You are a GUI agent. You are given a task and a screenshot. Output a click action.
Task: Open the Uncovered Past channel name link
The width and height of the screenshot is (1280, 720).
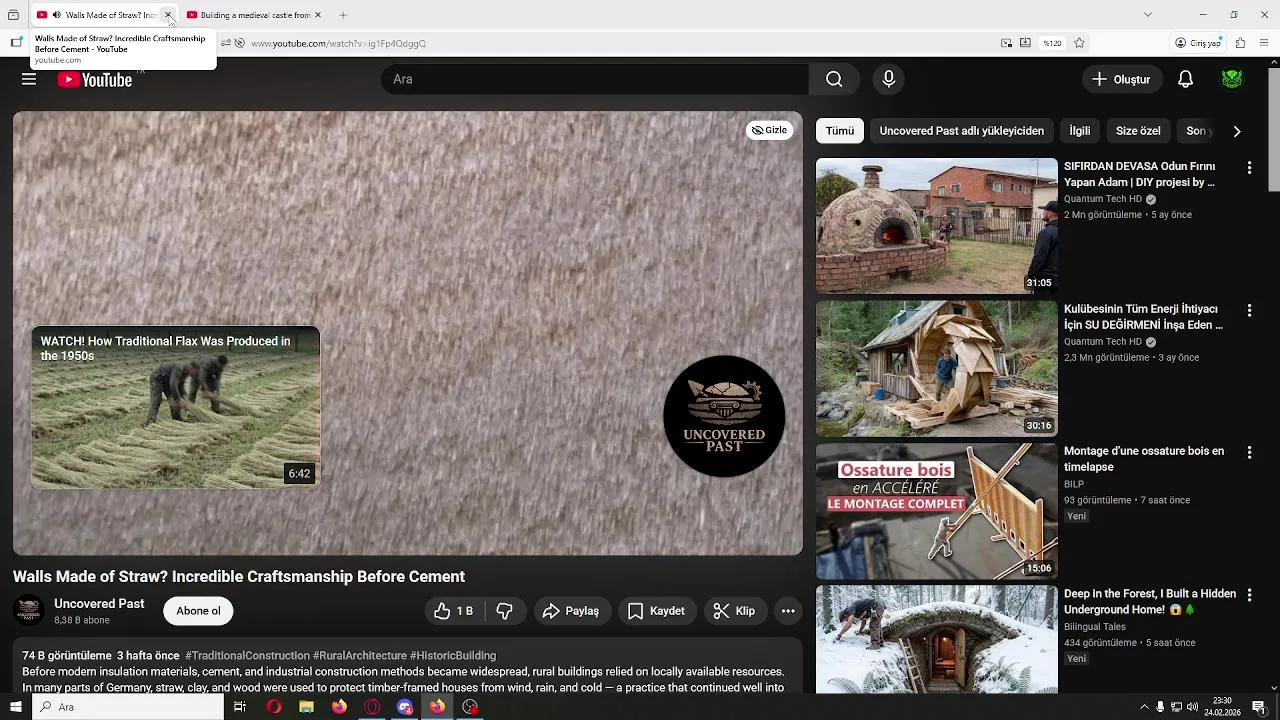(x=99, y=604)
